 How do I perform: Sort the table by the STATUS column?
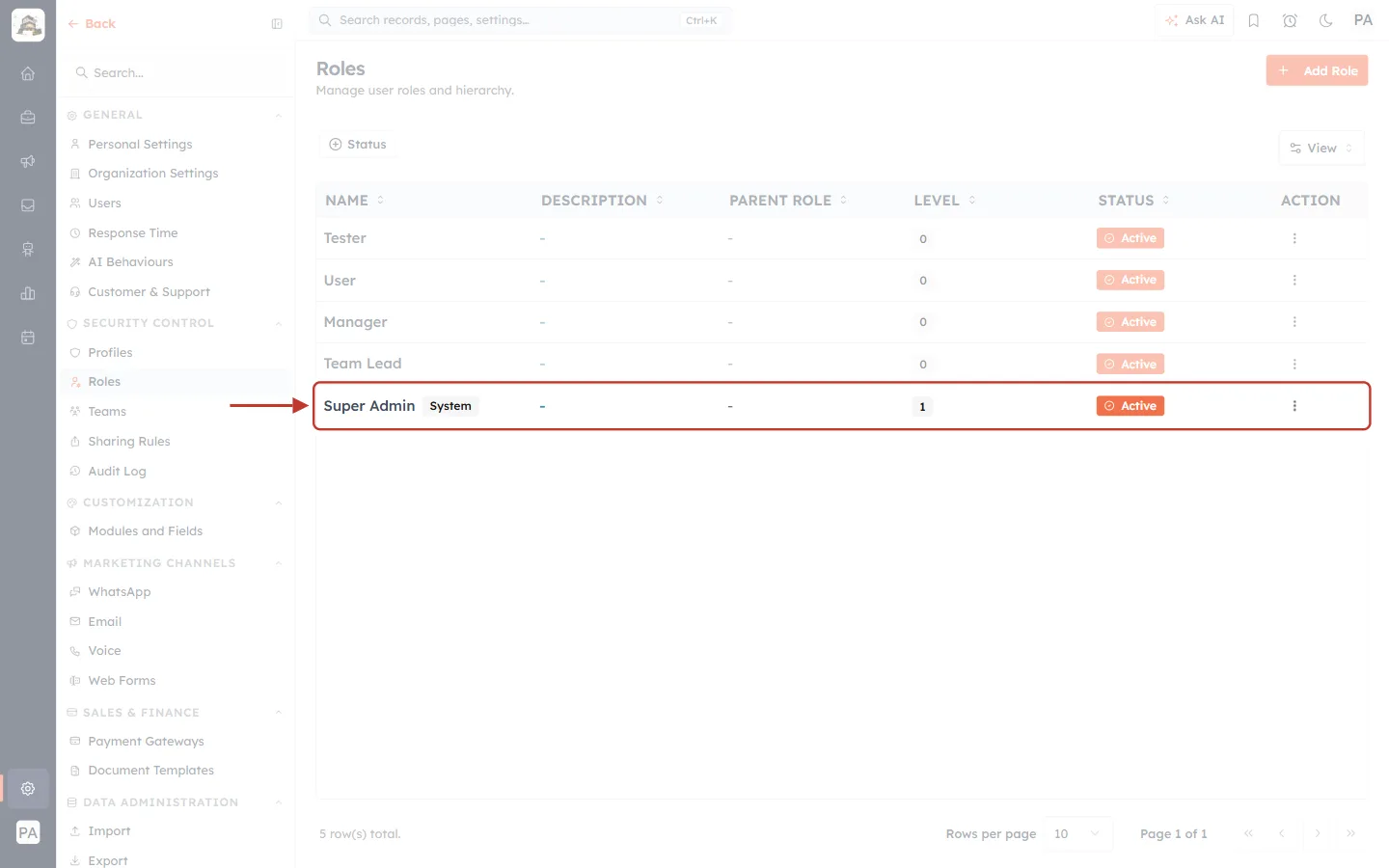(x=1134, y=201)
